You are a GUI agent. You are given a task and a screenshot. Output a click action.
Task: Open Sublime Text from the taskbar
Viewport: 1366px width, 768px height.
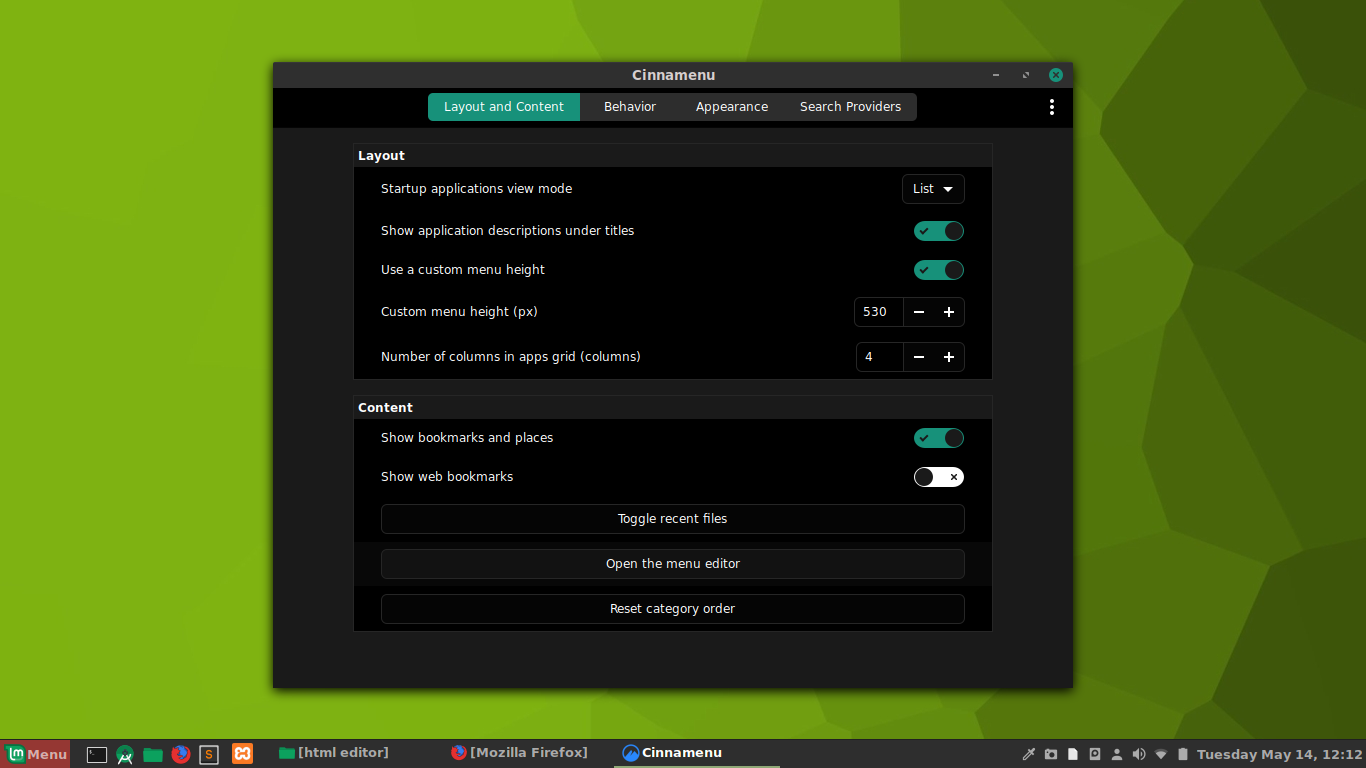coord(208,754)
